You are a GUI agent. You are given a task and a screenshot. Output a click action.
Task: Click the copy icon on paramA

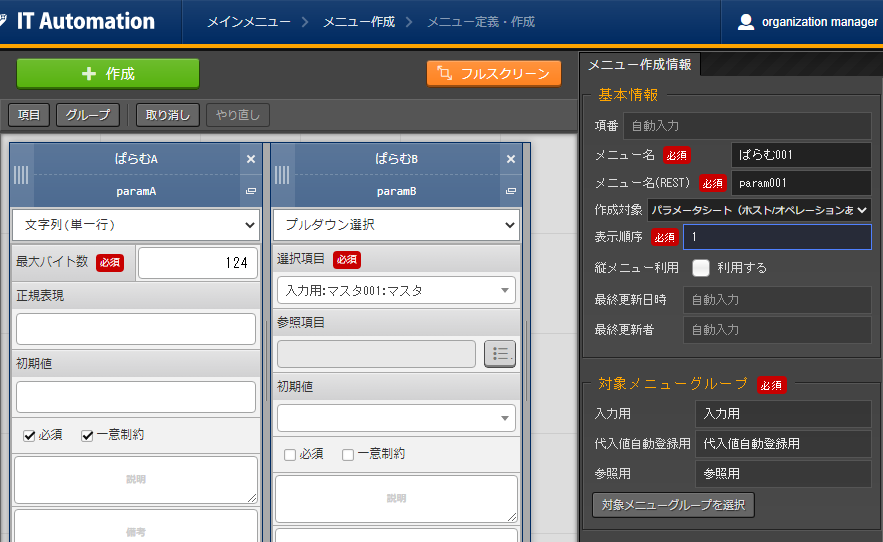tap(251, 191)
